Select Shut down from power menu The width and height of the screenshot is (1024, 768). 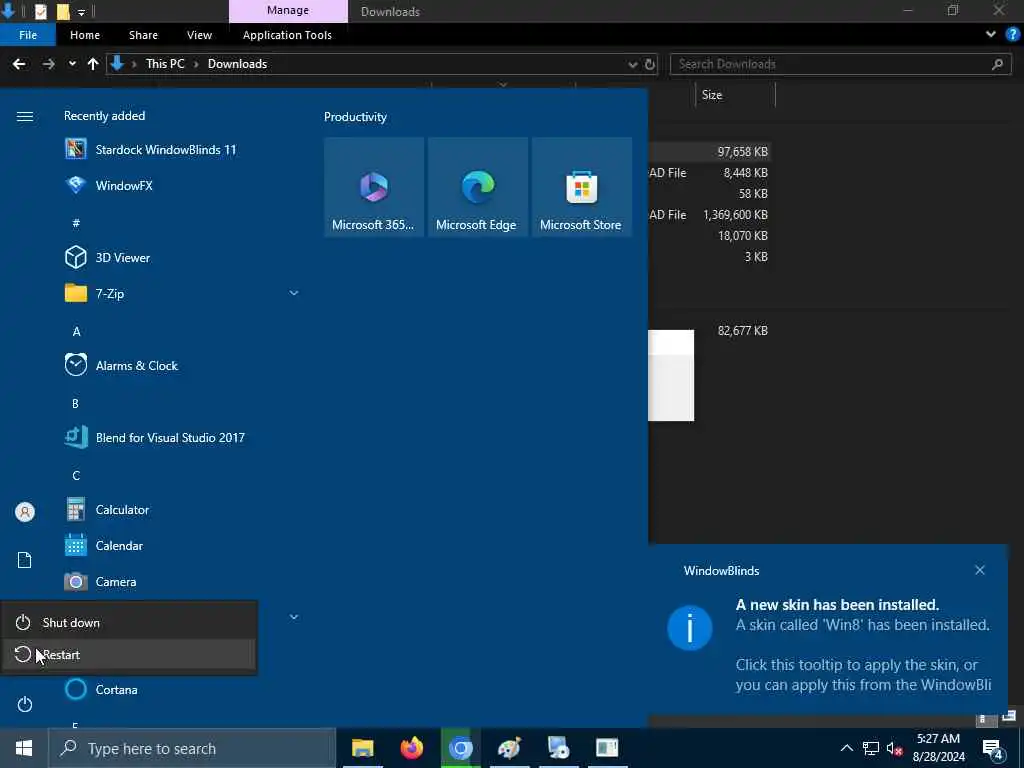129,622
